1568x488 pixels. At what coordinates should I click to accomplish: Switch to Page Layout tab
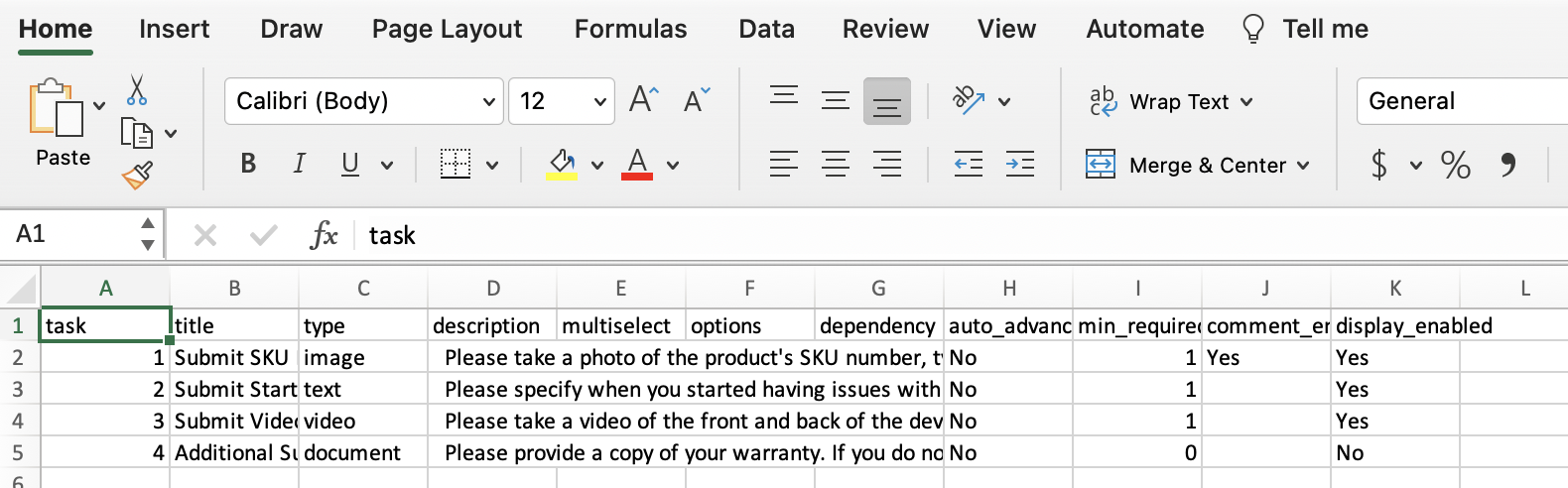click(x=448, y=29)
